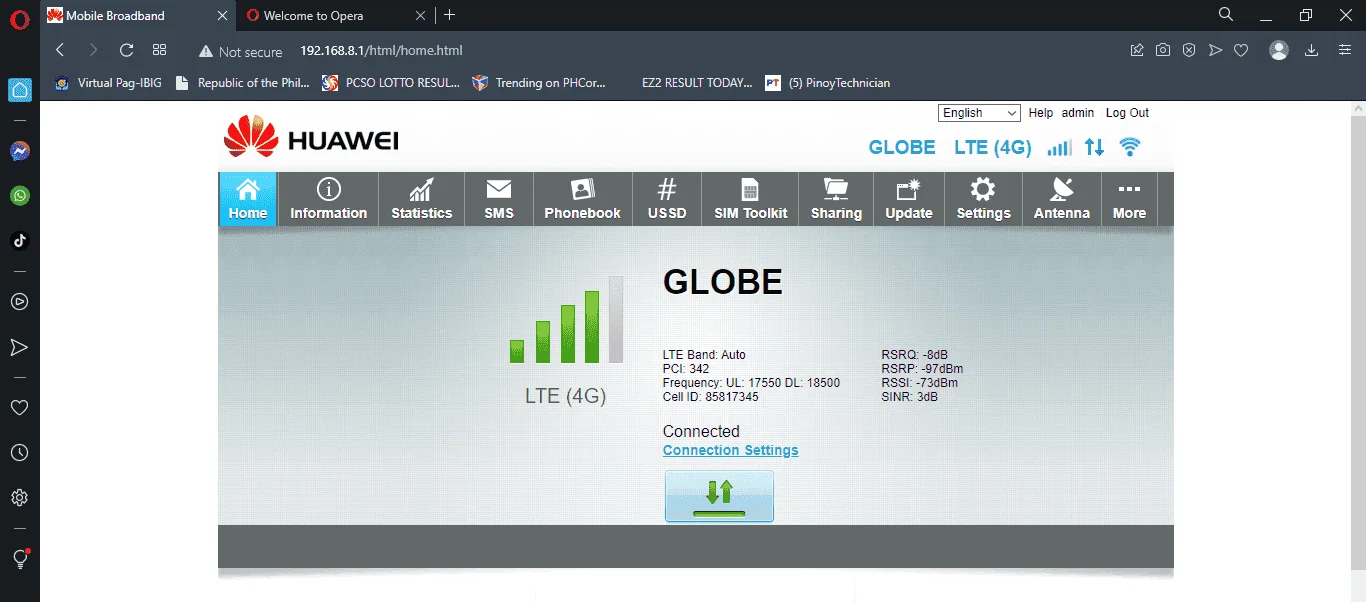
Task: Open the router Settings page
Action: pyautogui.click(x=984, y=199)
